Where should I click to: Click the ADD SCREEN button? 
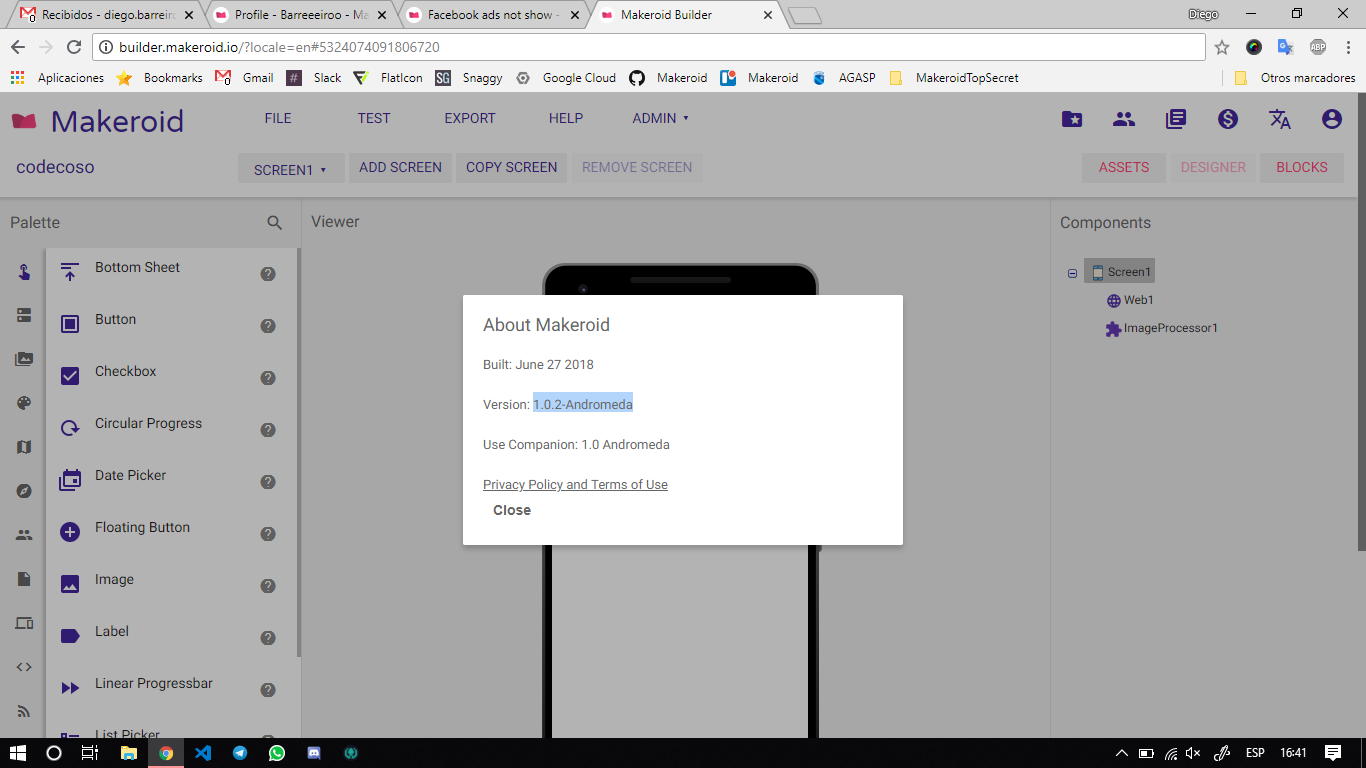(x=400, y=167)
